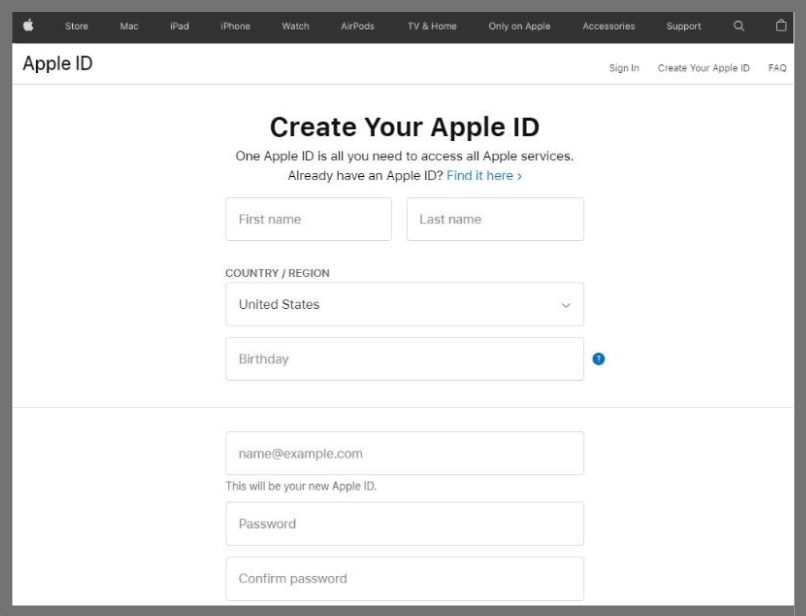This screenshot has height=616, width=806.
Task: Click the Birthday help question icon
Action: click(598, 359)
